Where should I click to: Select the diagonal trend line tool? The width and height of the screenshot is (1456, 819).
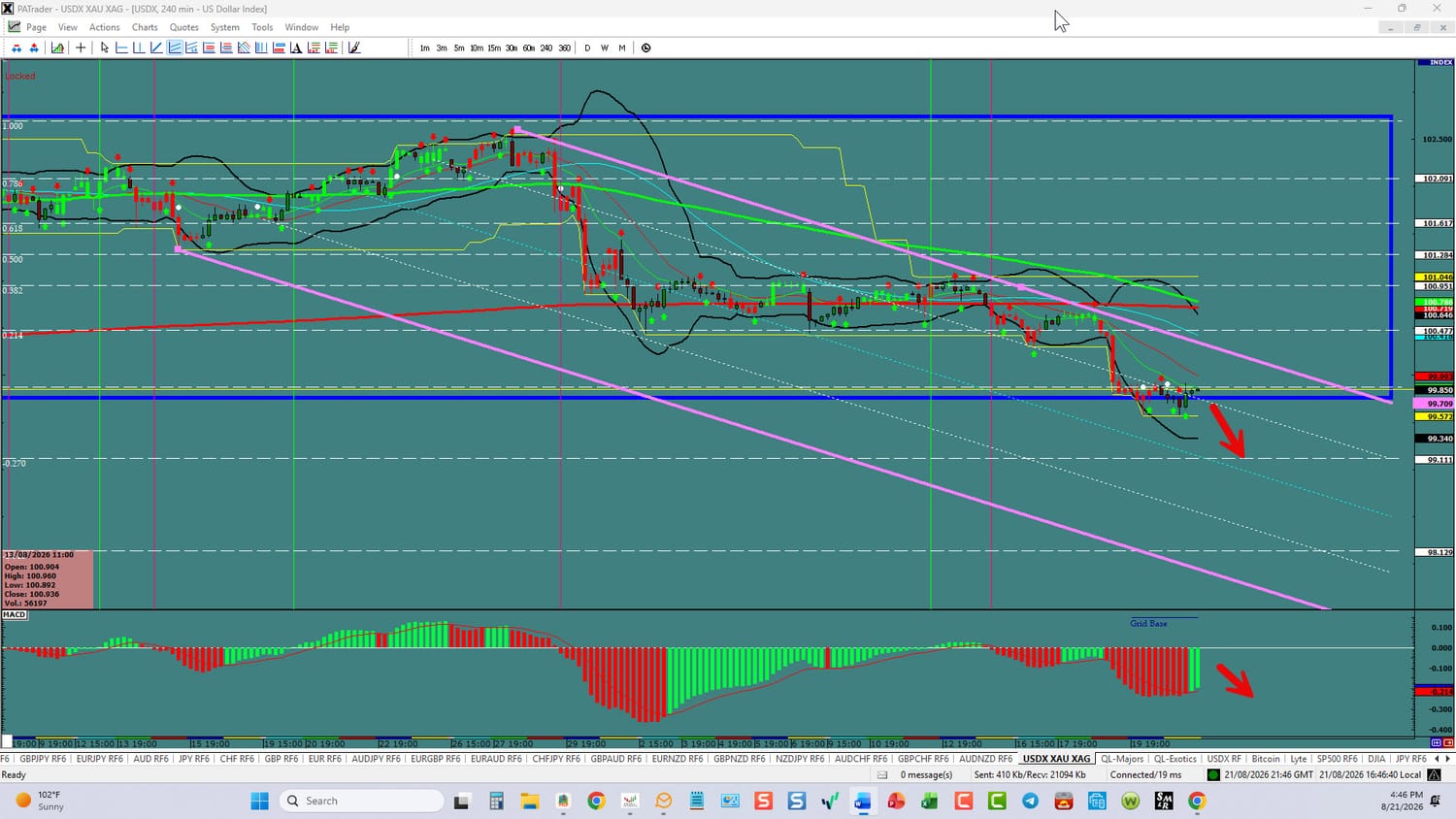tap(156, 48)
